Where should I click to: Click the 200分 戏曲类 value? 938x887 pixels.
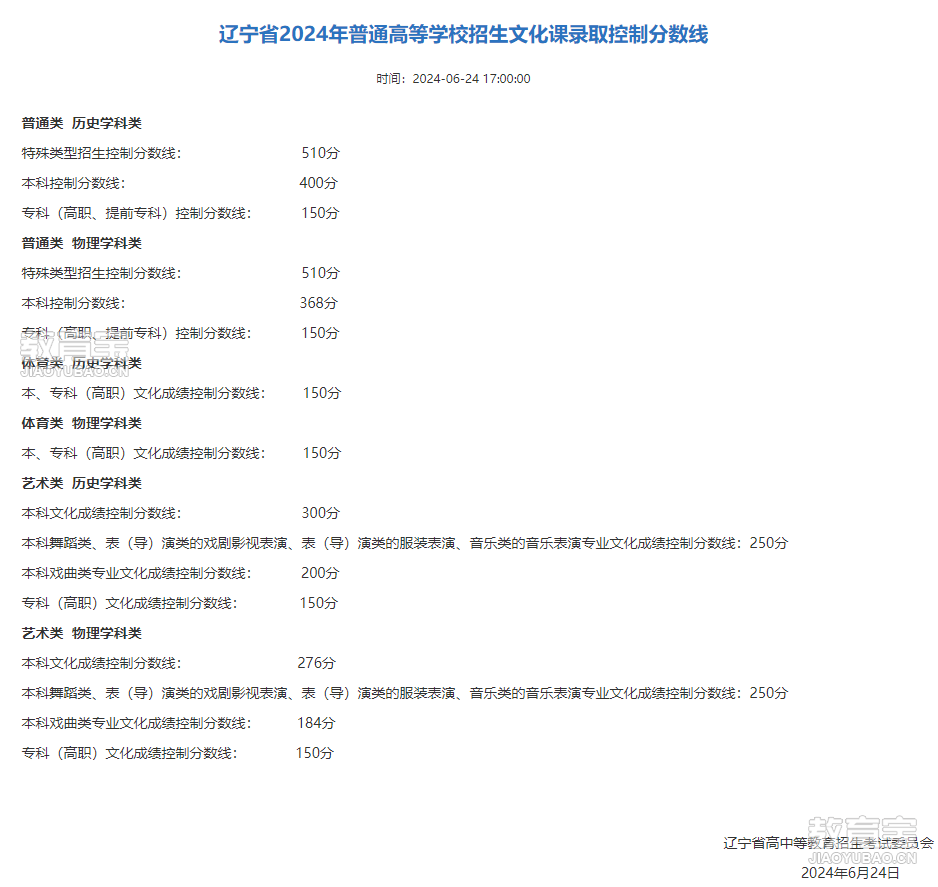point(320,573)
